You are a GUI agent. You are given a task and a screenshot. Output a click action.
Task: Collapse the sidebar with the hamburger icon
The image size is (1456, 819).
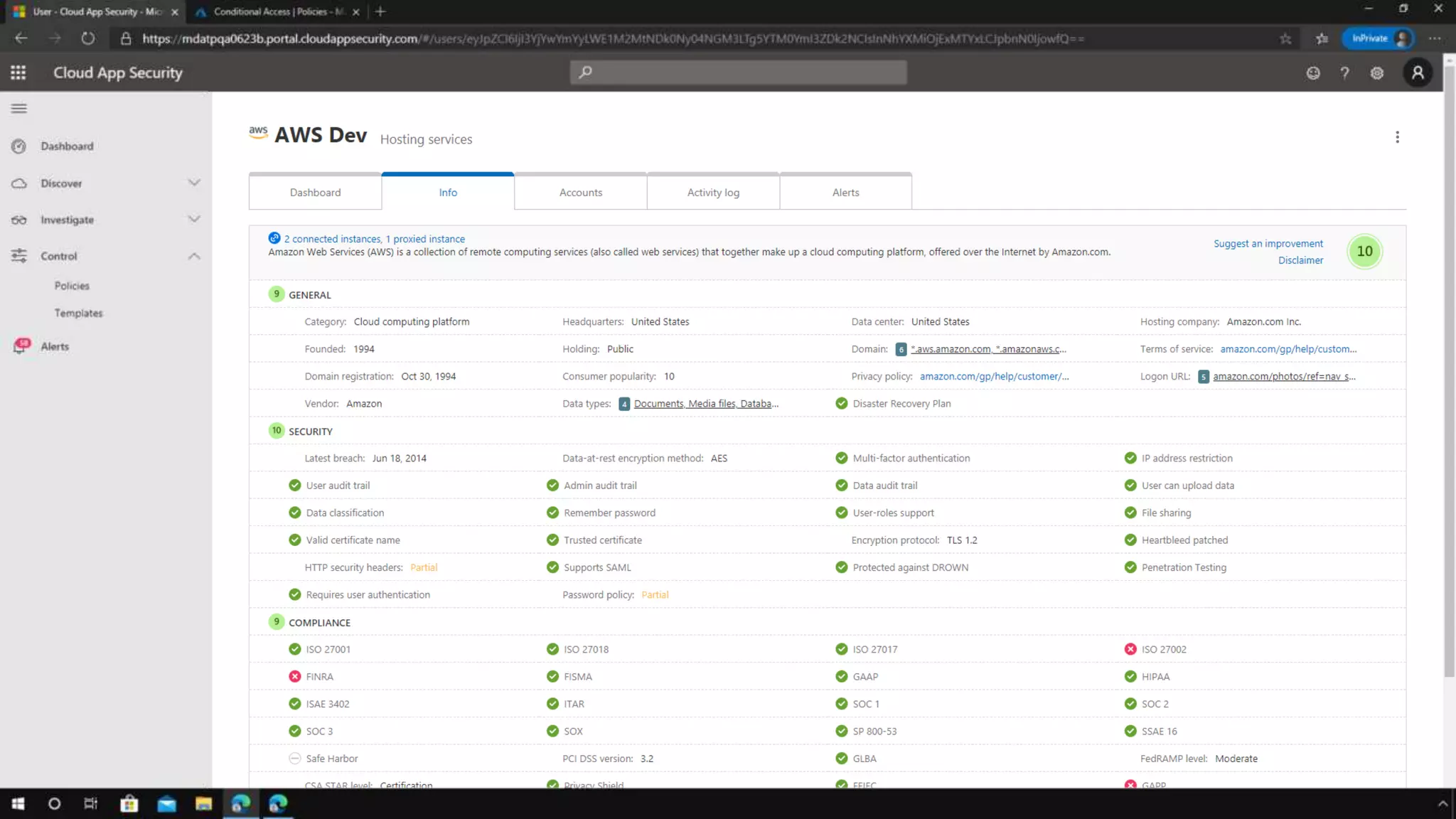[19, 109]
